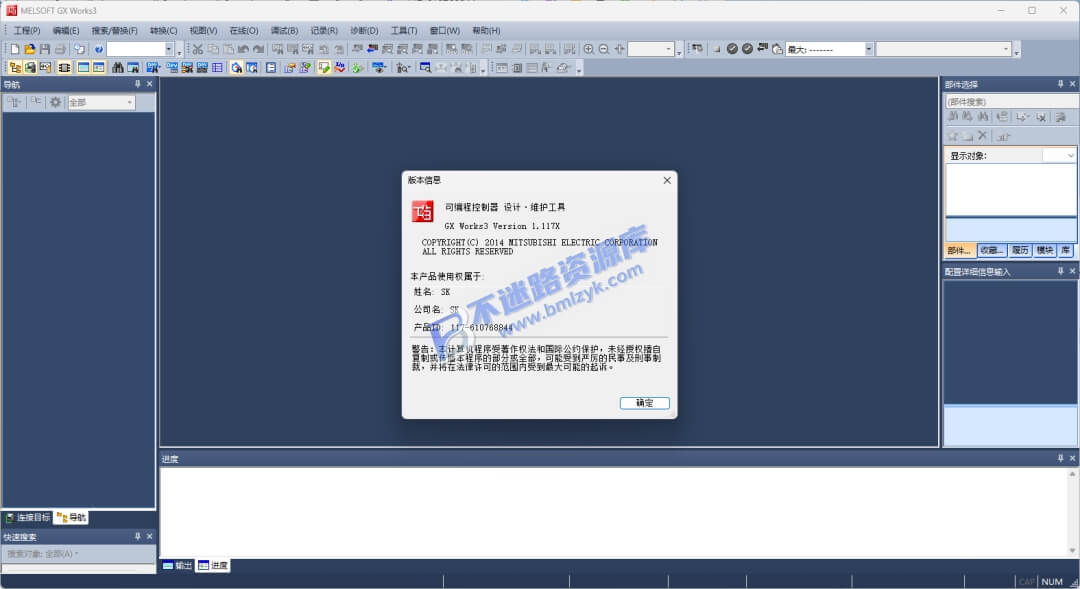The image size is (1080, 589).
Task: Select the 履历 tab in parts panel
Action: 1020,250
